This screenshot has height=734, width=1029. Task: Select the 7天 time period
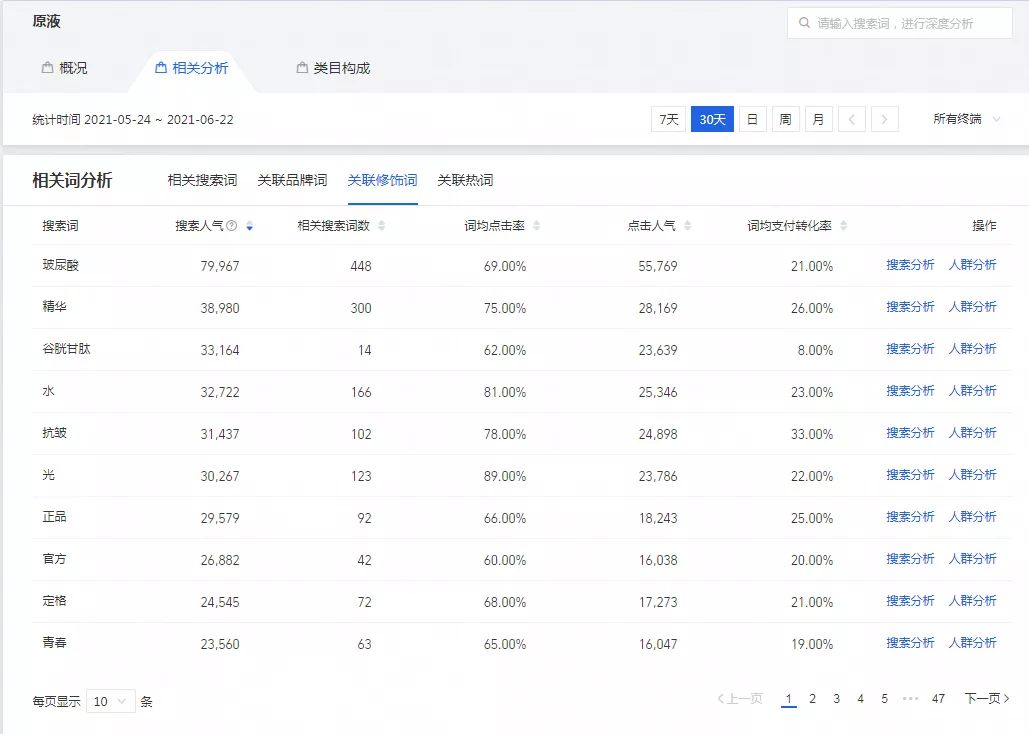[668, 118]
